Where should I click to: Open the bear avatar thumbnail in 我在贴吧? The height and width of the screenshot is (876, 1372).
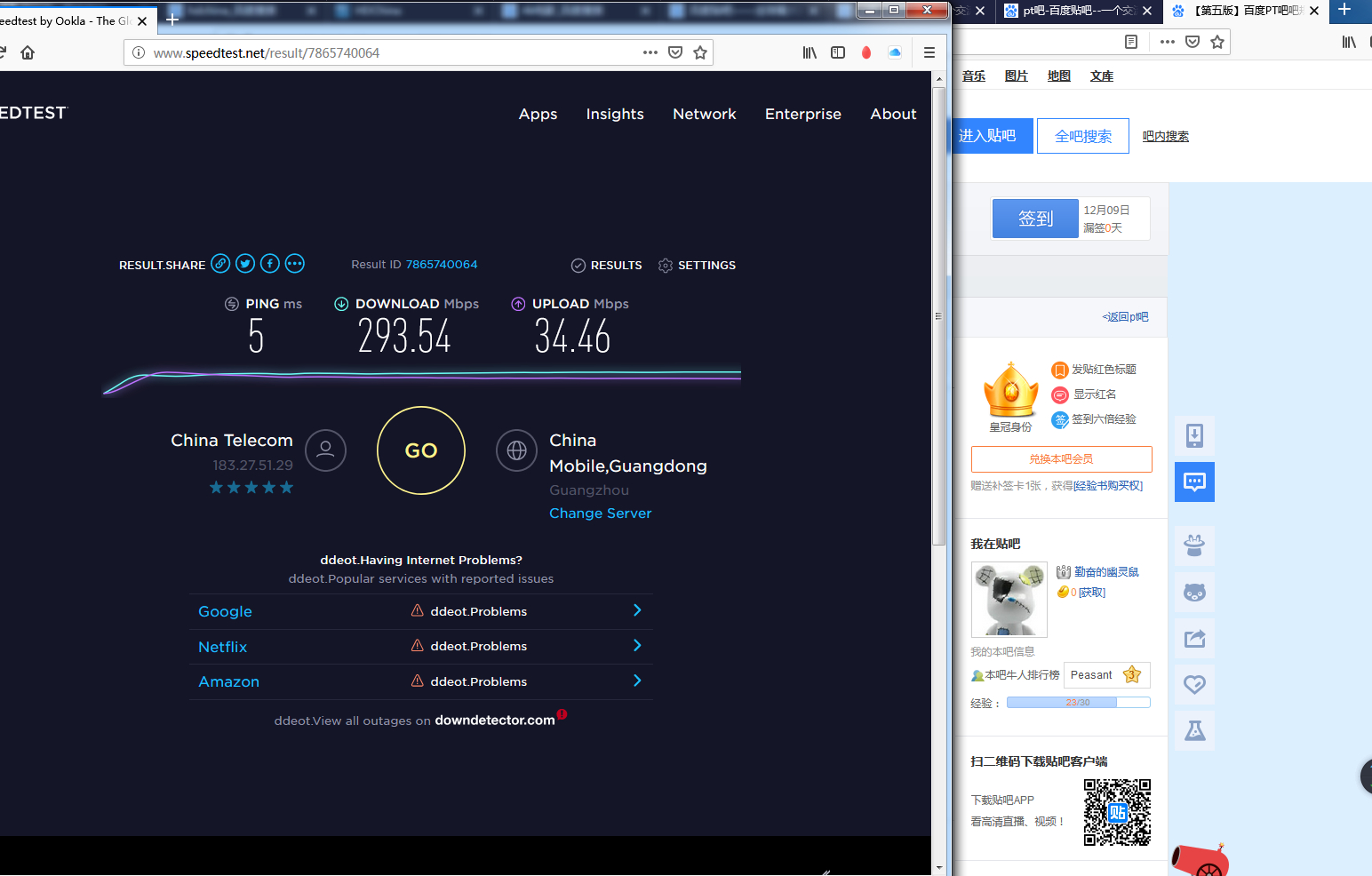[x=1009, y=600]
